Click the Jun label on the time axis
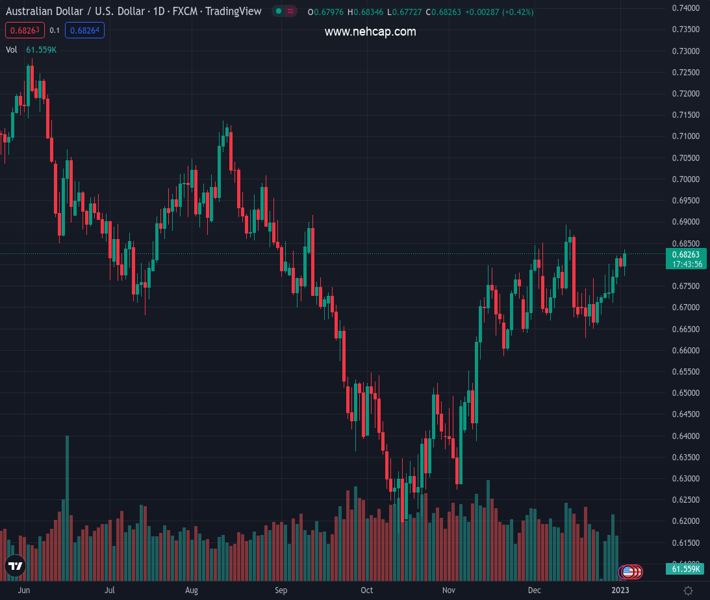This screenshot has height=600, width=710. (x=24, y=590)
